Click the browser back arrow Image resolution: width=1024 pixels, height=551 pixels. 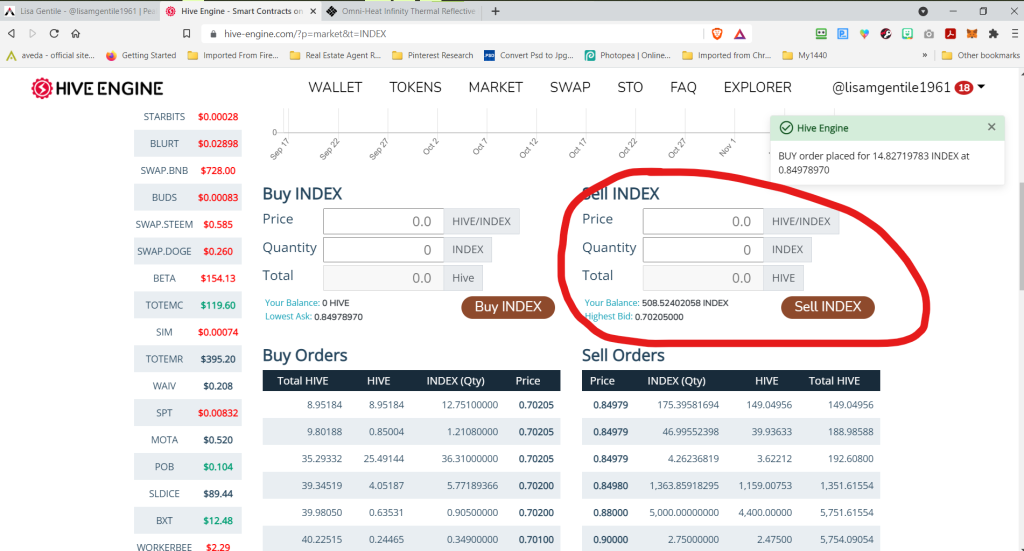(x=11, y=33)
